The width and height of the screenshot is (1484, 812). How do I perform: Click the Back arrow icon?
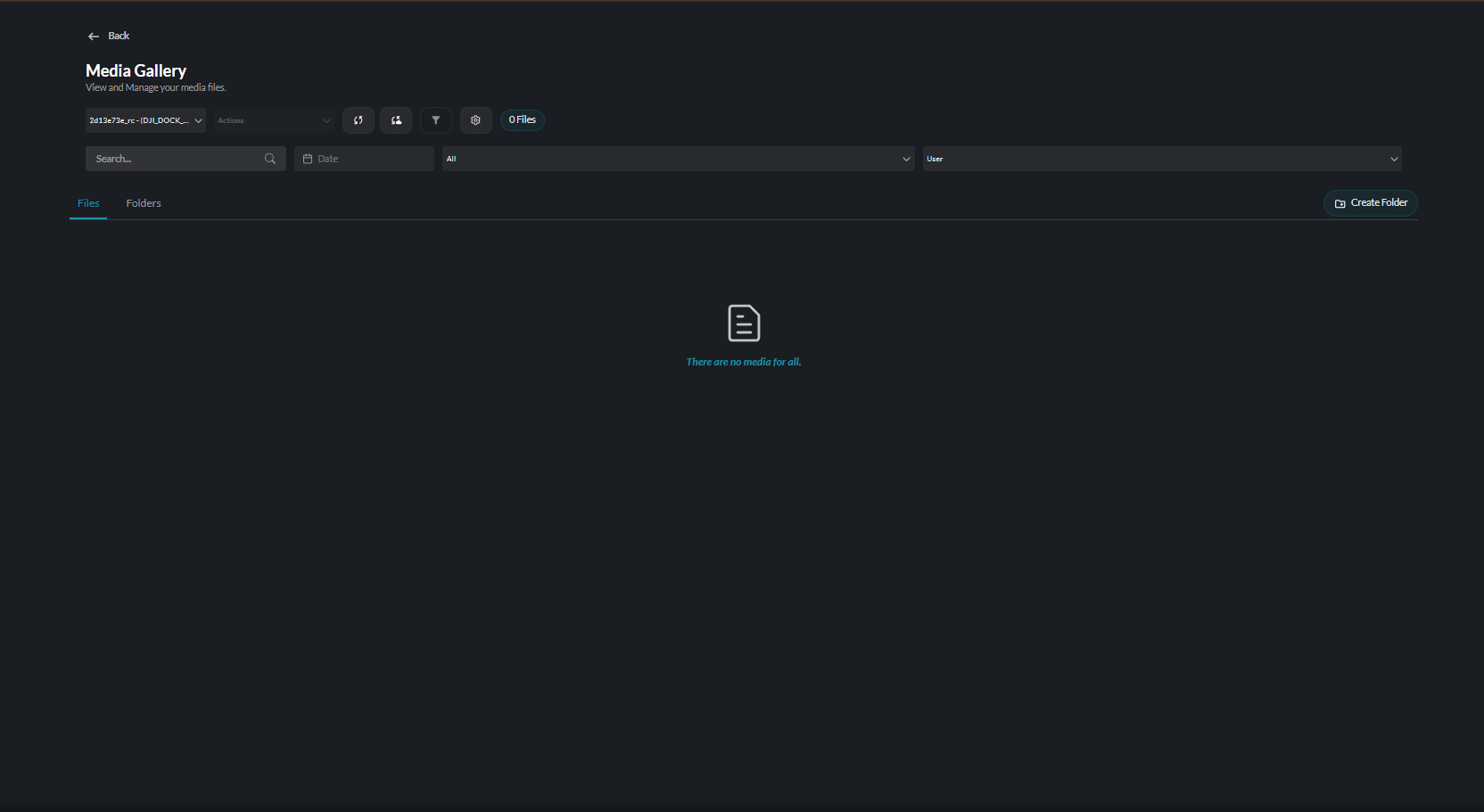pyautogui.click(x=94, y=37)
